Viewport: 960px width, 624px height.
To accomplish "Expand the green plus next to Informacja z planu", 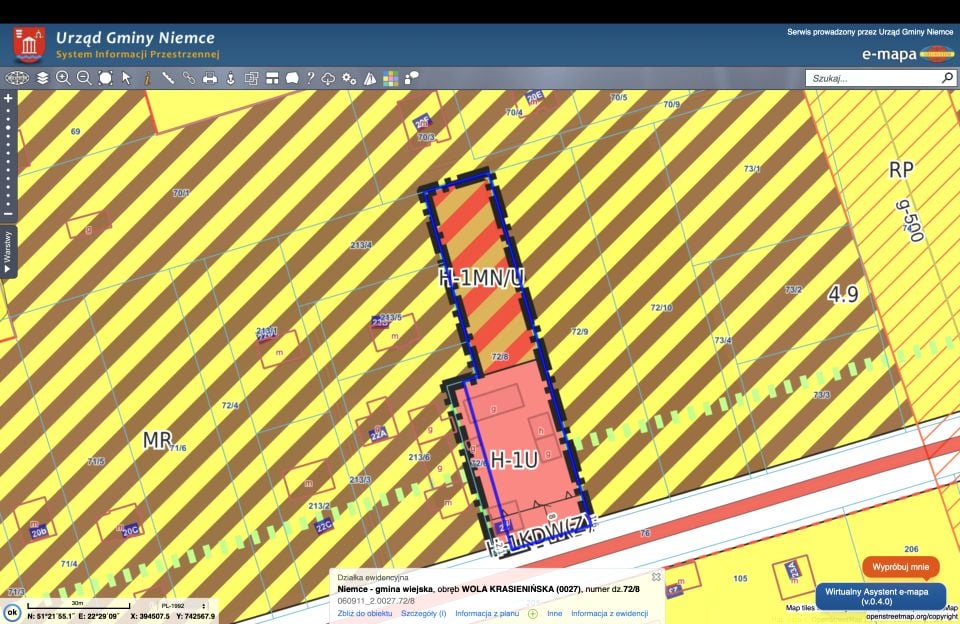I will click(533, 614).
